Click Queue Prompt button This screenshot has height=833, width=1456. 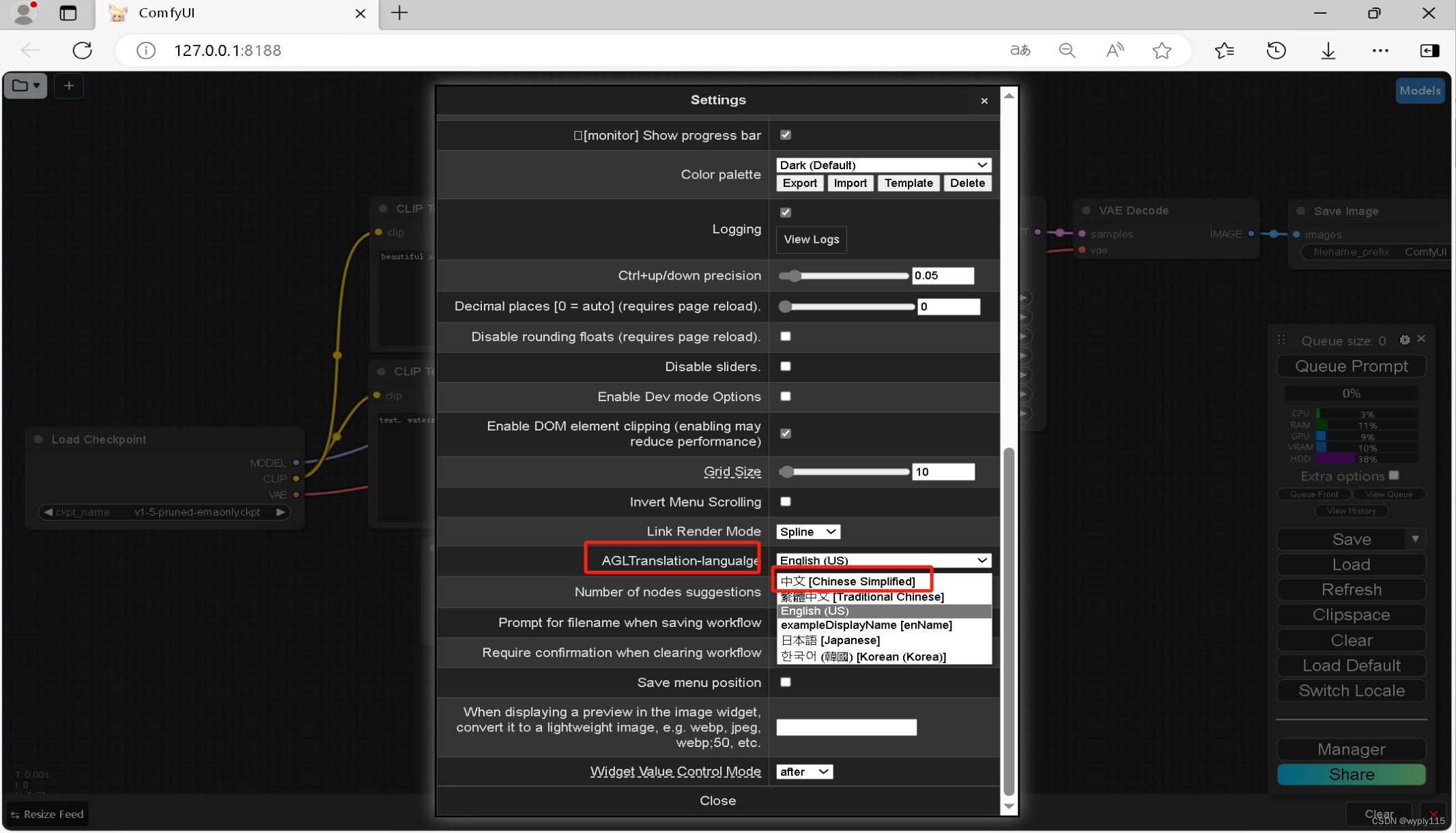click(1351, 366)
